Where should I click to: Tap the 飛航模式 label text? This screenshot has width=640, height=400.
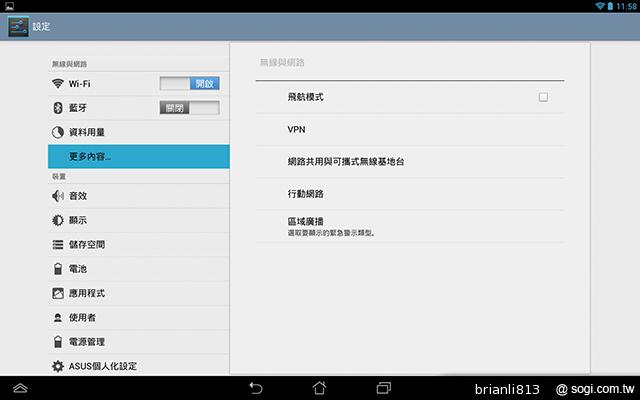[x=305, y=97]
